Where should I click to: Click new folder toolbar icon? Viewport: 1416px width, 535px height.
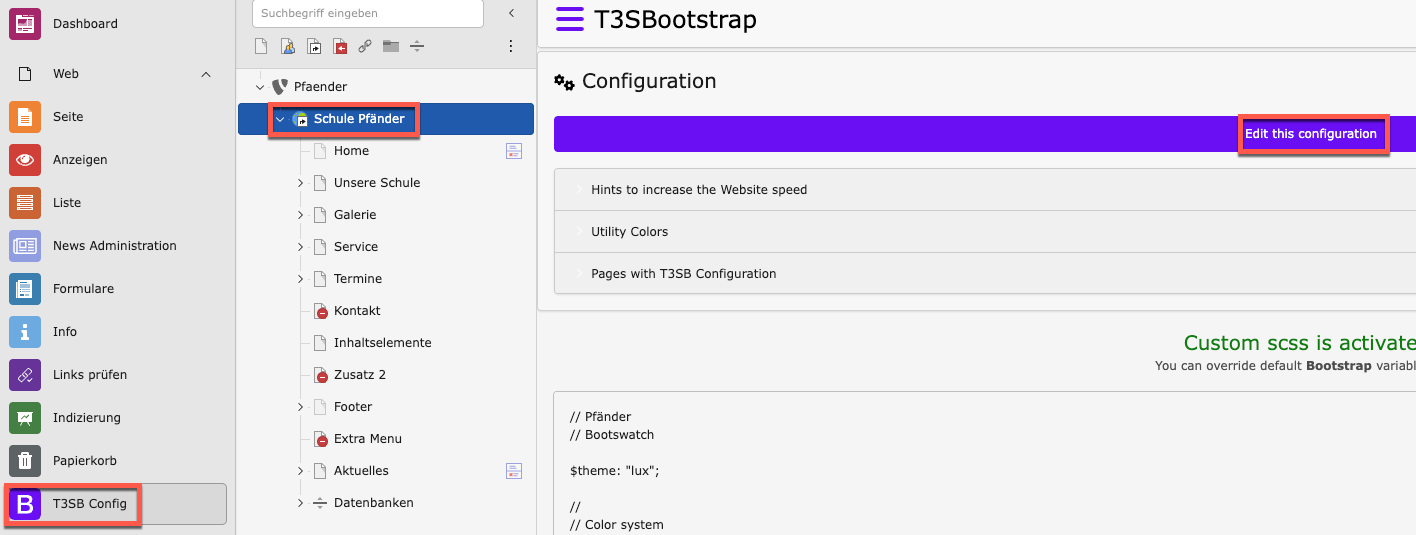point(391,46)
